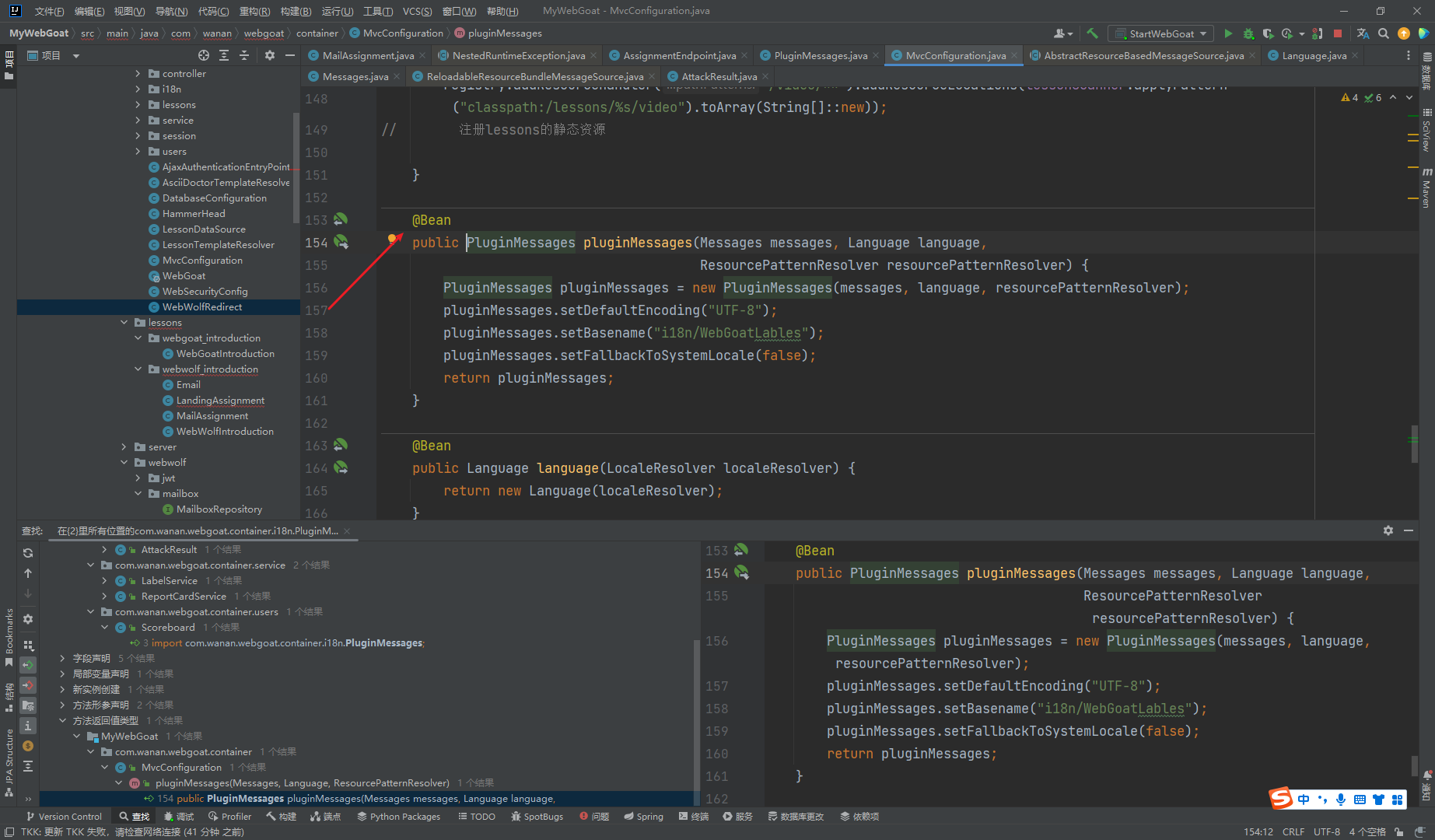Click the editor vertical scrollbar thumb
Viewport: 1435px width, 840px height.
click(1414, 444)
